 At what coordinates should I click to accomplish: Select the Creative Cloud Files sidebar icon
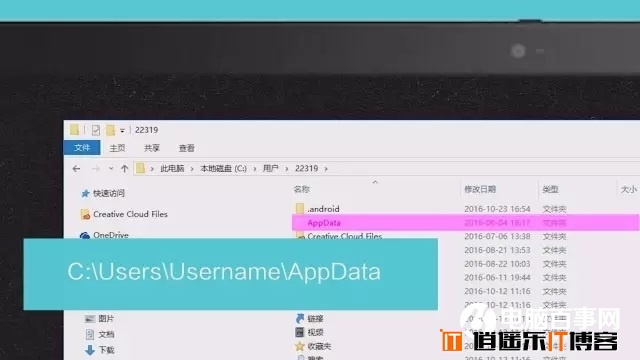click(x=85, y=214)
